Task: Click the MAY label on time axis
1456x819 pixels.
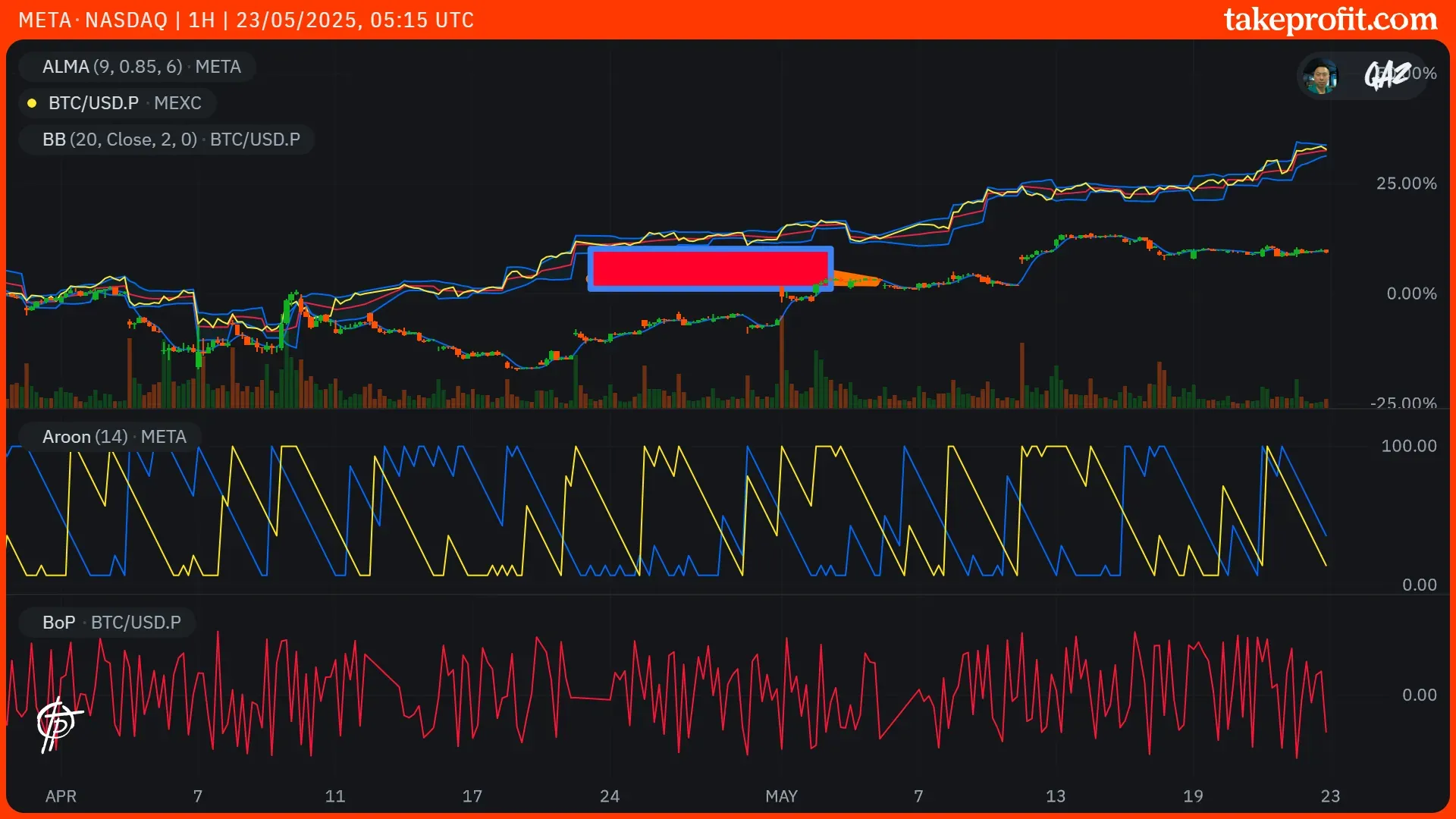Action: pos(781,796)
